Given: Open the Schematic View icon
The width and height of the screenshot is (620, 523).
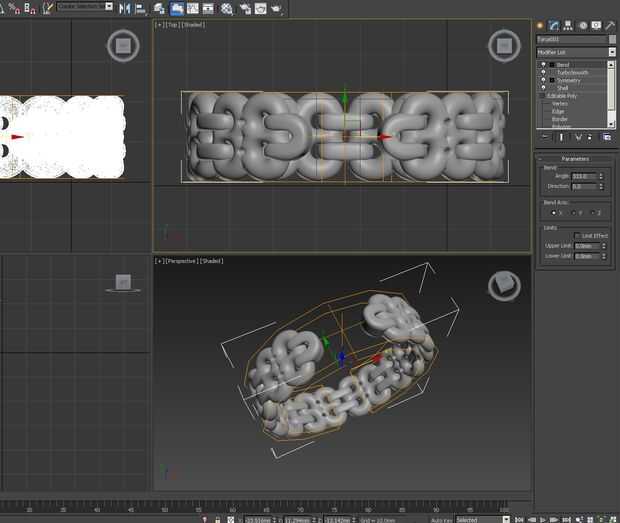Looking at the screenshot, I should pyautogui.click(x=208, y=8).
